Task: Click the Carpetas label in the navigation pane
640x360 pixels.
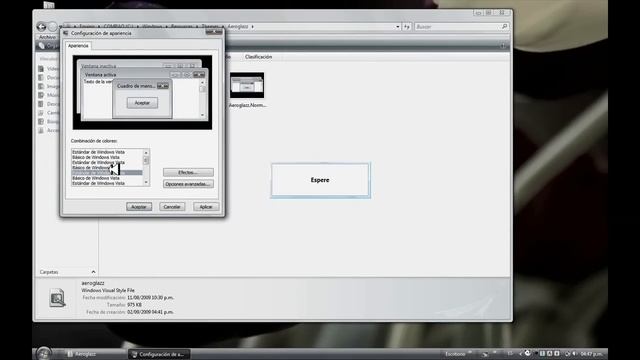Action: (49, 272)
